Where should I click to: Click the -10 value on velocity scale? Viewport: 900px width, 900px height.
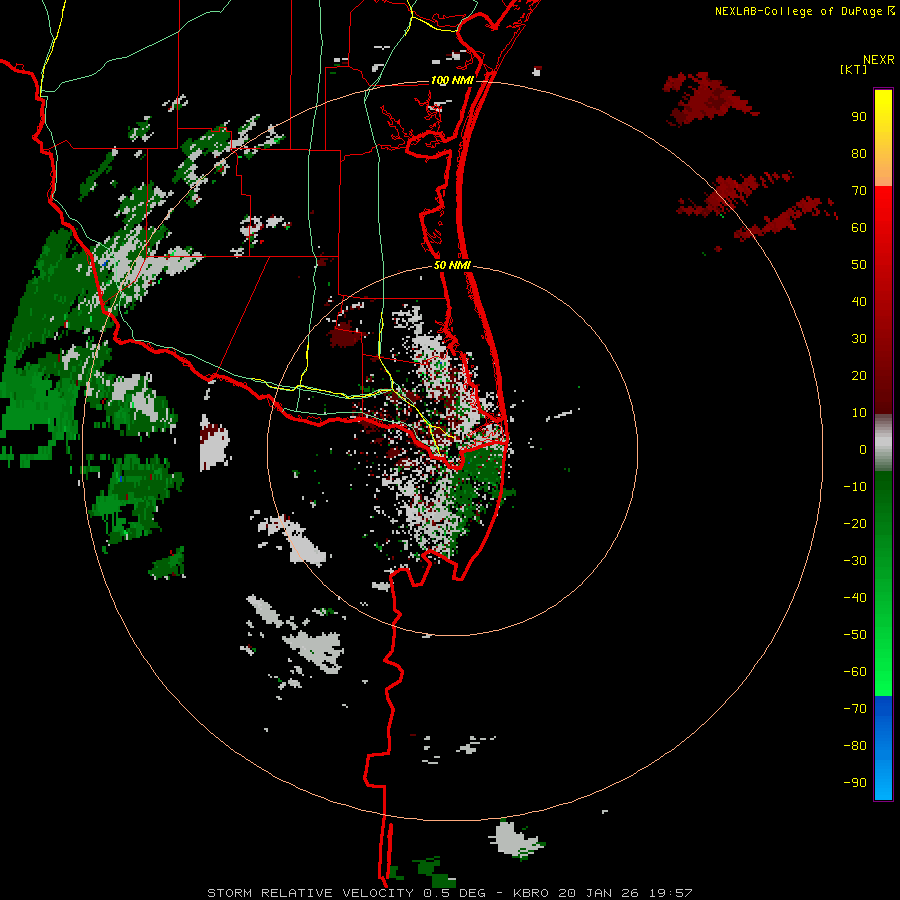855,487
